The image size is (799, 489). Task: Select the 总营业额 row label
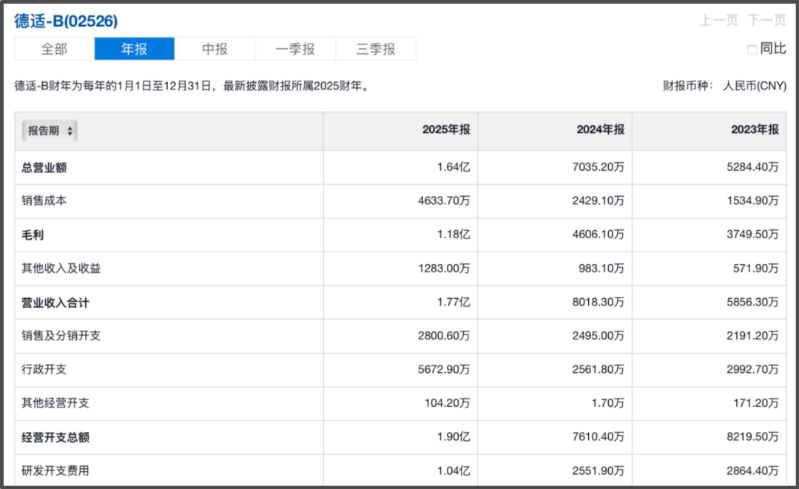pyautogui.click(x=44, y=167)
